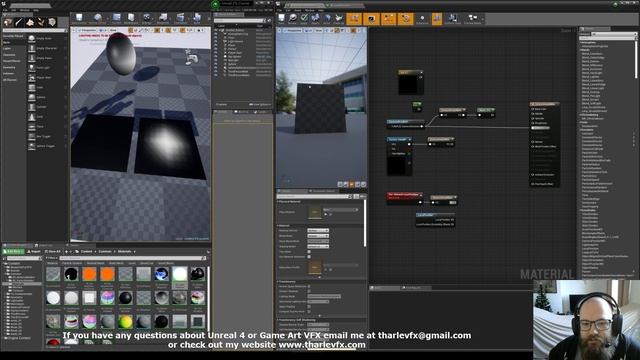Click the Save icon in the level editor toolbar
Image resolution: width=640 pixels, height=360 pixels.
[79, 18]
